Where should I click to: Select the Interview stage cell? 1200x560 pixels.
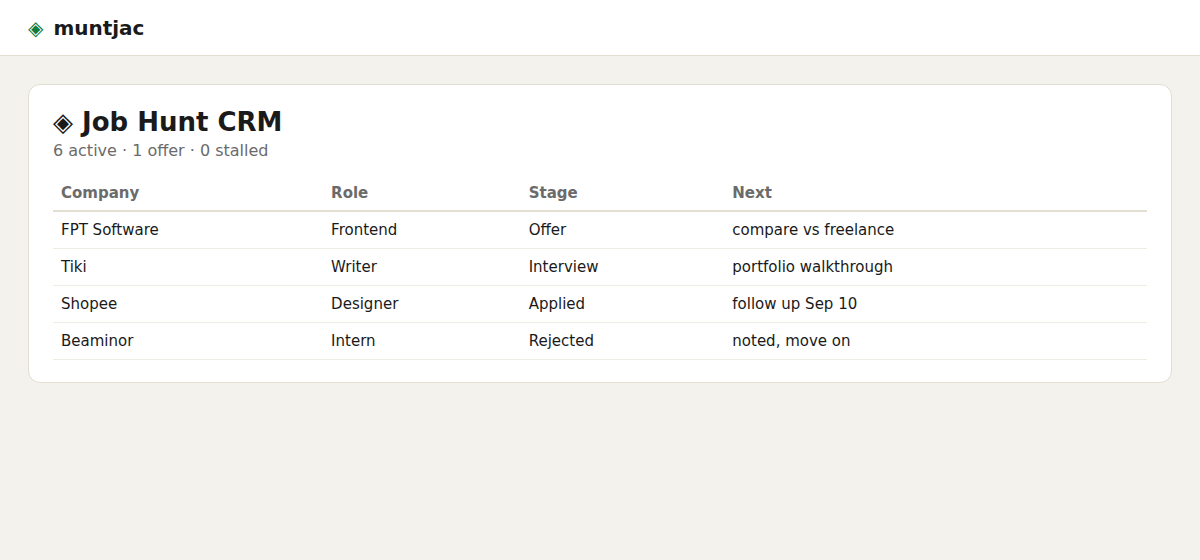pyautogui.click(x=623, y=267)
